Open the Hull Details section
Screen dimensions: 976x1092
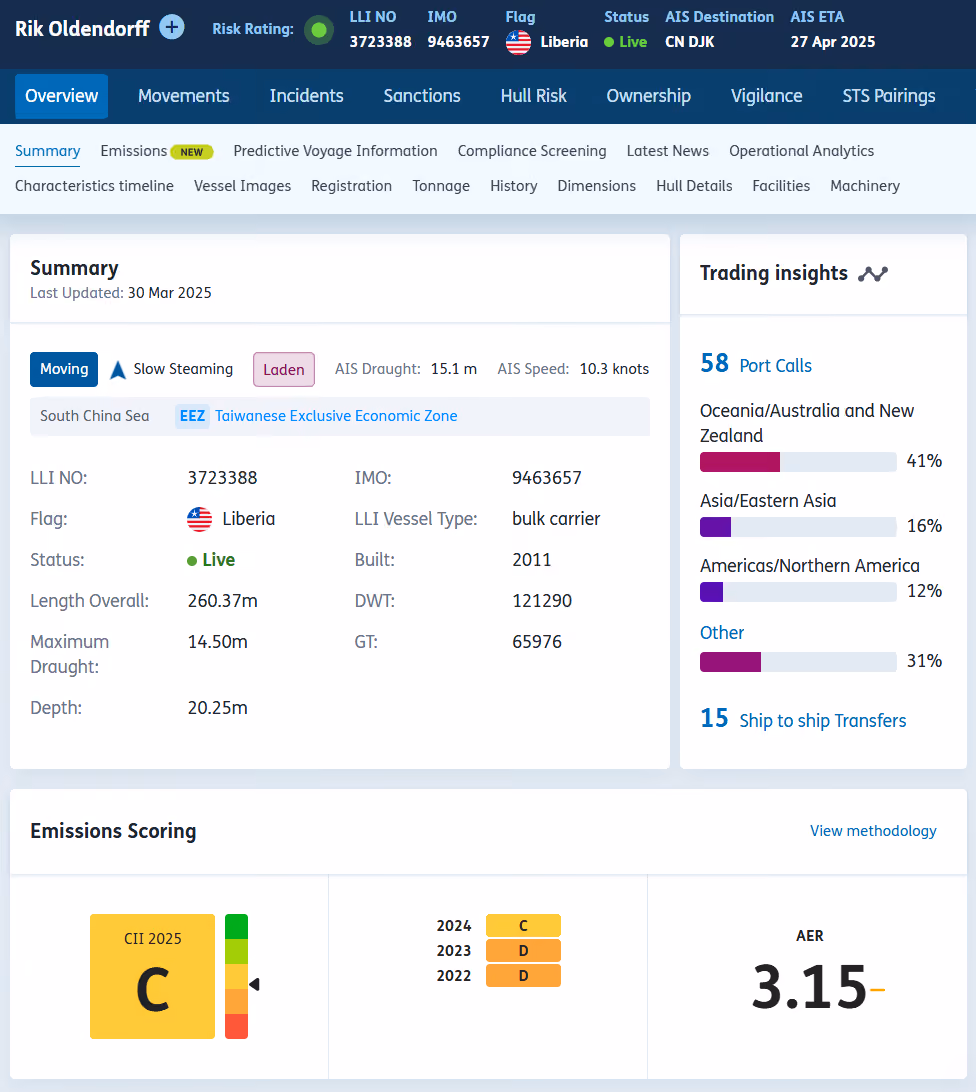pyautogui.click(x=694, y=186)
